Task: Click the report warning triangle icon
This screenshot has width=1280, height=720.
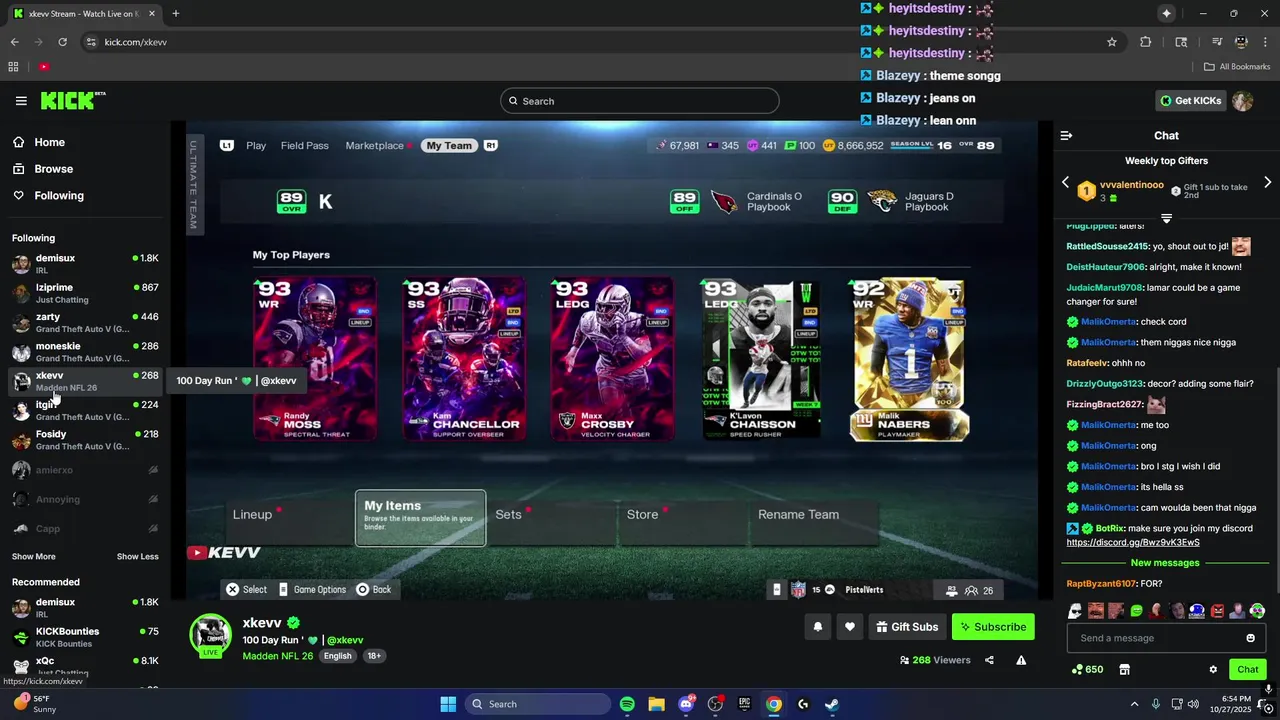Action: tap(1021, 660)
